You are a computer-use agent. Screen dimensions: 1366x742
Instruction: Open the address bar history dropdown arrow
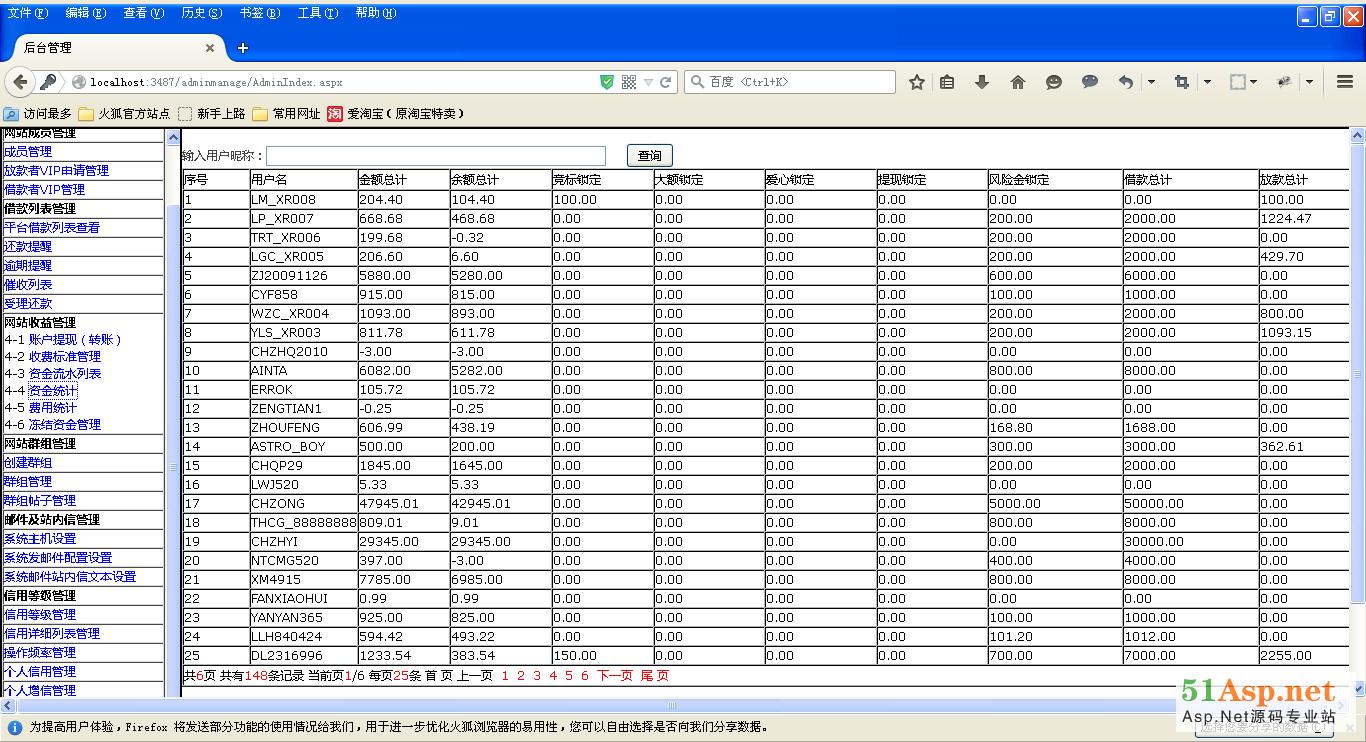[648, 82]
